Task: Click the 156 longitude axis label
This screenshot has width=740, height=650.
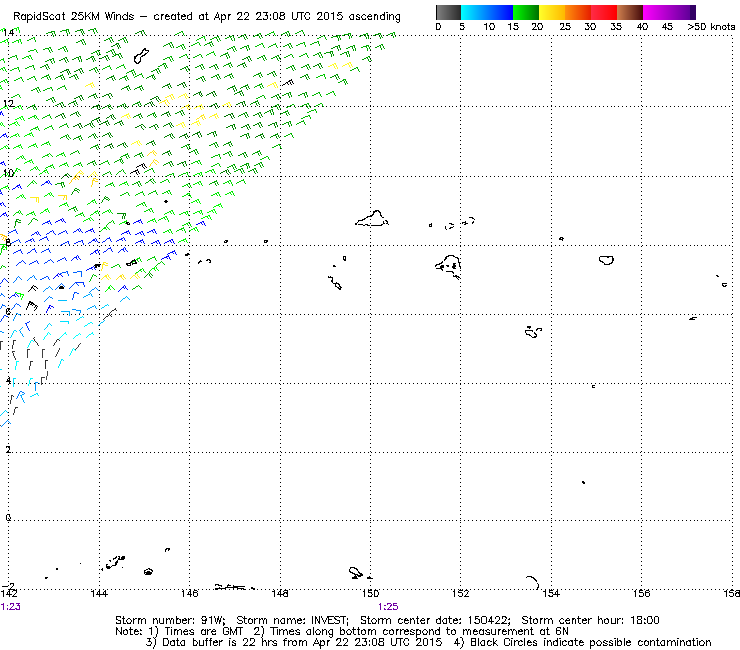Action: pos(641,593)
